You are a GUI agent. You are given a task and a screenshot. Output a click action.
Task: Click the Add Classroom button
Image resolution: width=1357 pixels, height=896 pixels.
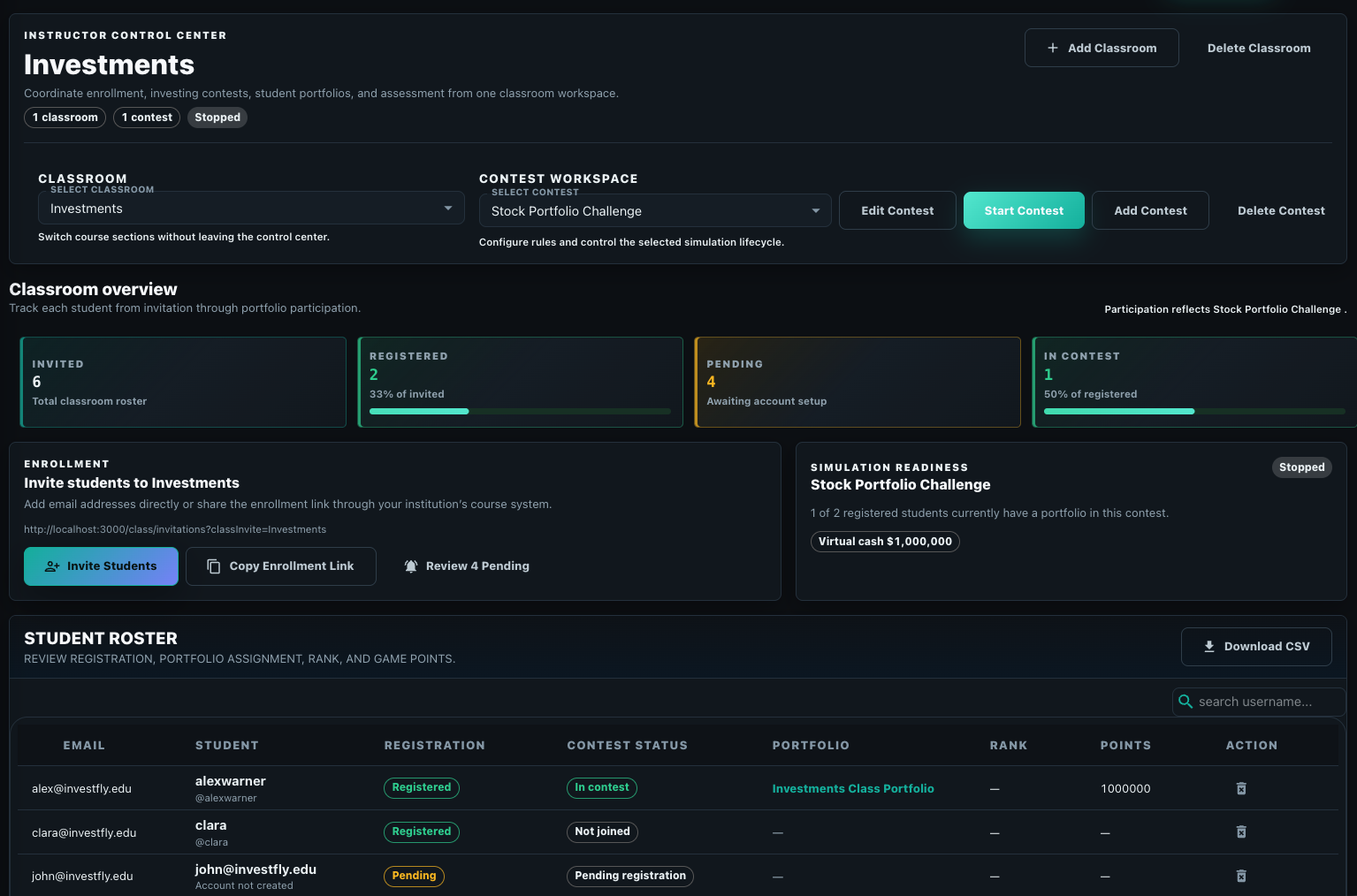pos(1102,48)
